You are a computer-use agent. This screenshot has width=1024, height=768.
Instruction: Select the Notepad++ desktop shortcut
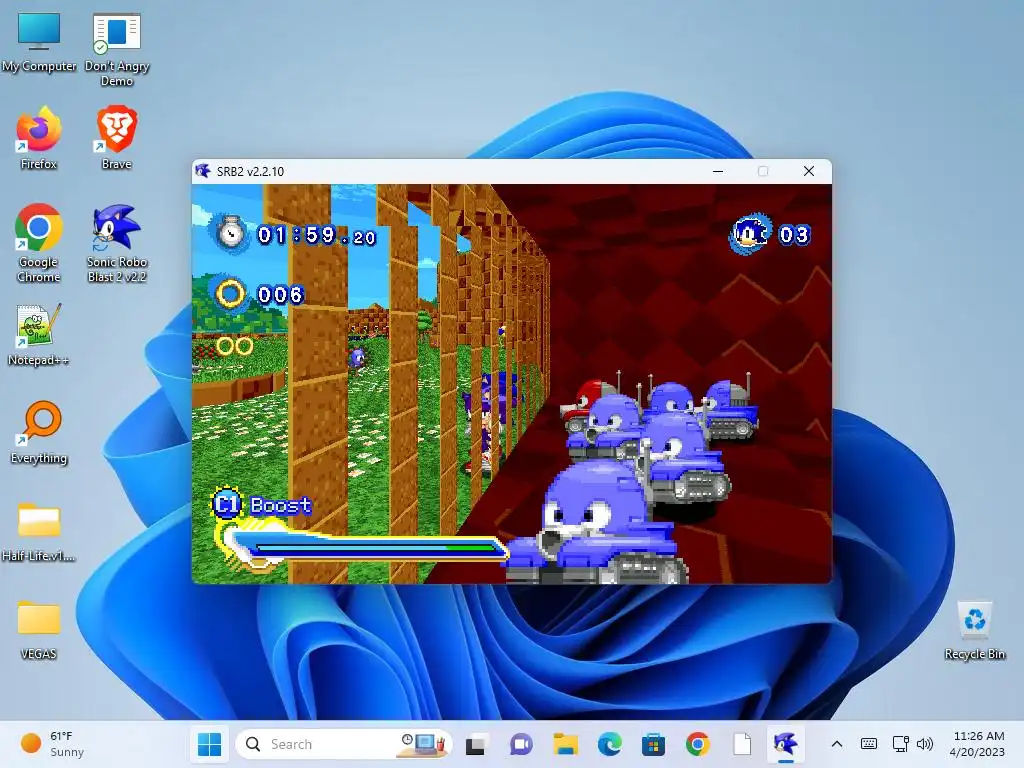coord(39,334)
